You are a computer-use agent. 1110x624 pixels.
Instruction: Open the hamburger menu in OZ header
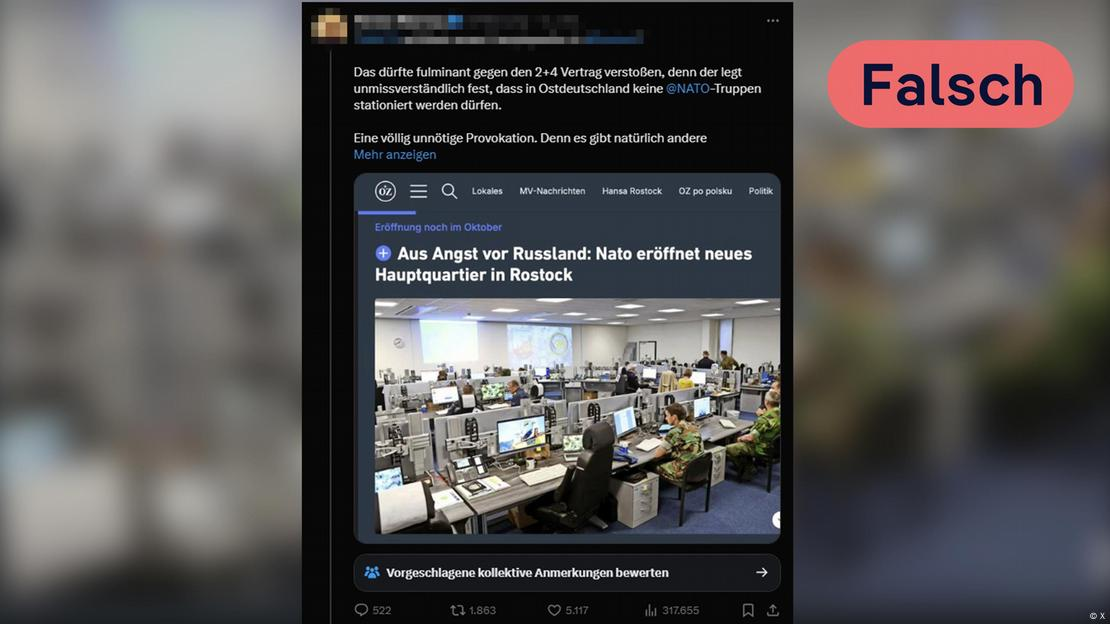418,191
